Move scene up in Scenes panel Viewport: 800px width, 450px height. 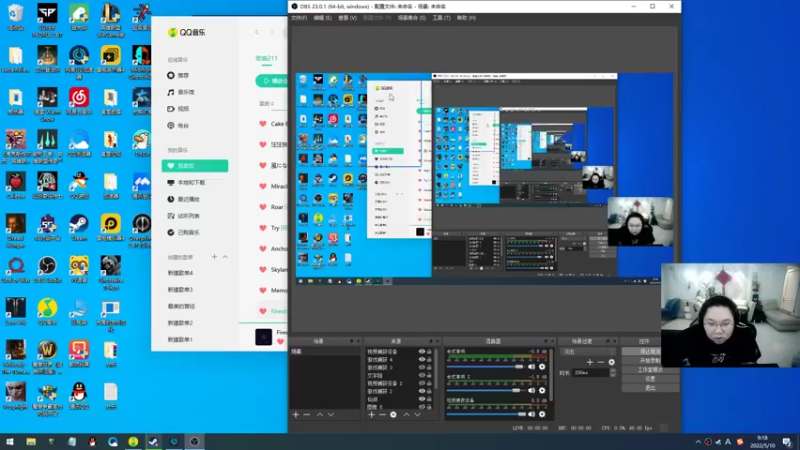click(x=320, y=415)
